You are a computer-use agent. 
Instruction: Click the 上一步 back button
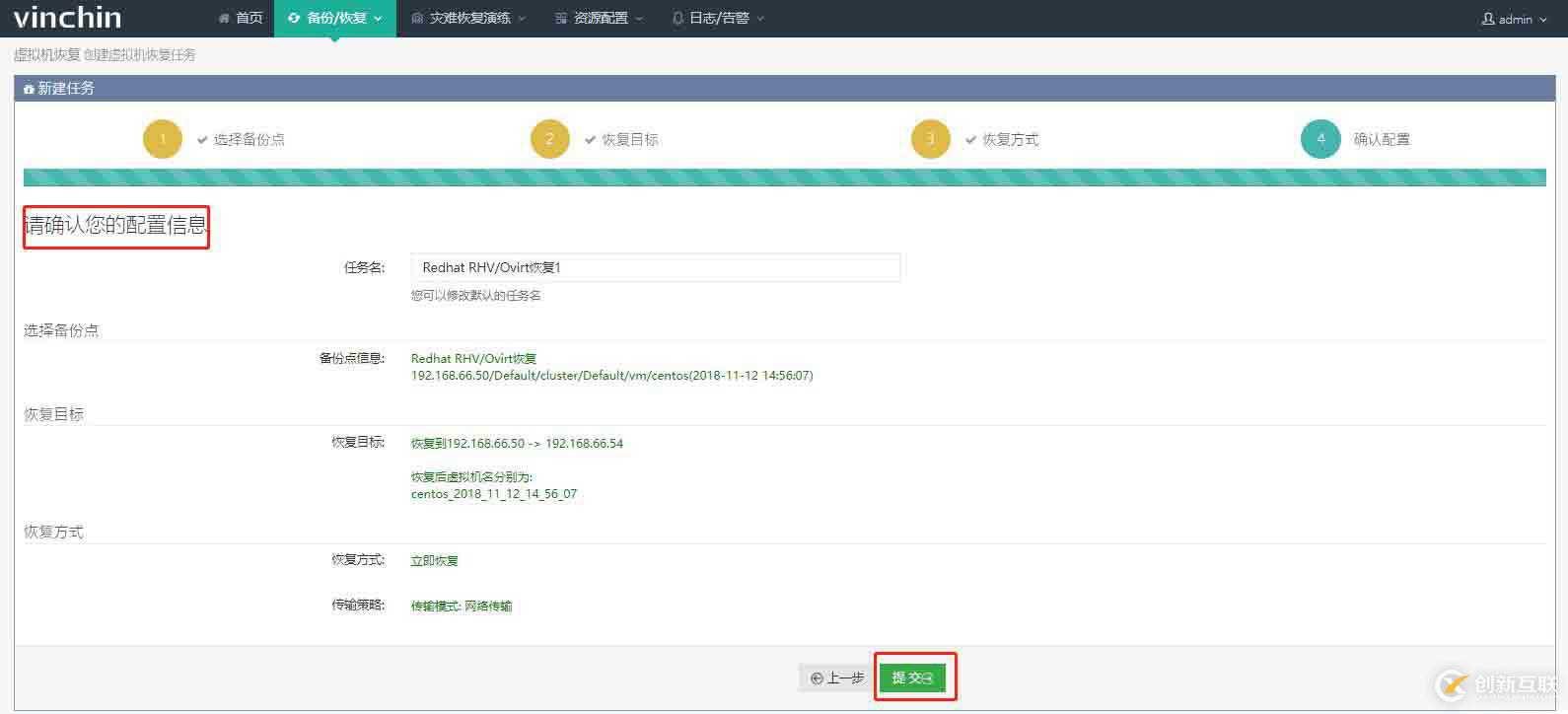click(x=836, y=678)
